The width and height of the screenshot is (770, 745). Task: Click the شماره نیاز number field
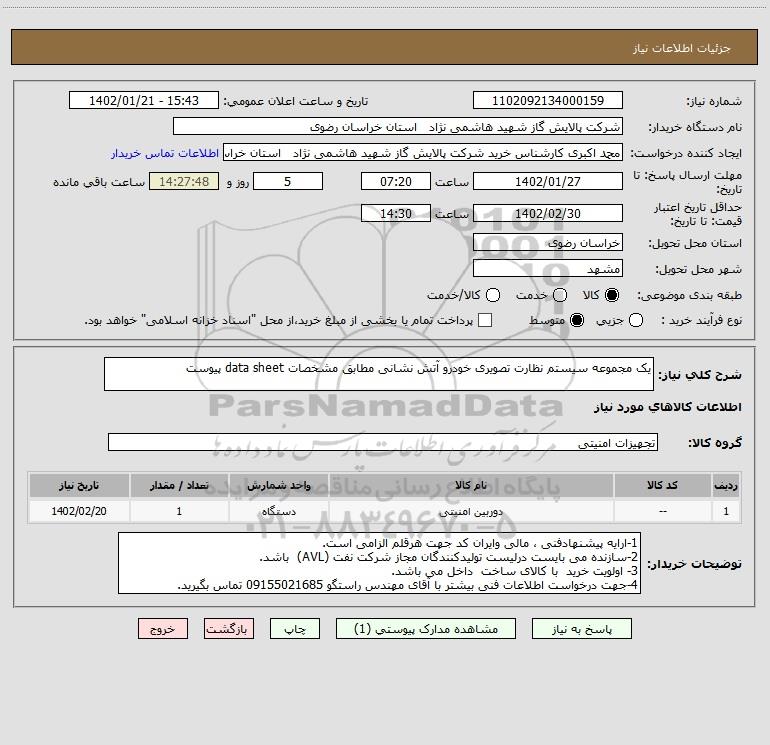pyautogui.click(x=547, y=101)
